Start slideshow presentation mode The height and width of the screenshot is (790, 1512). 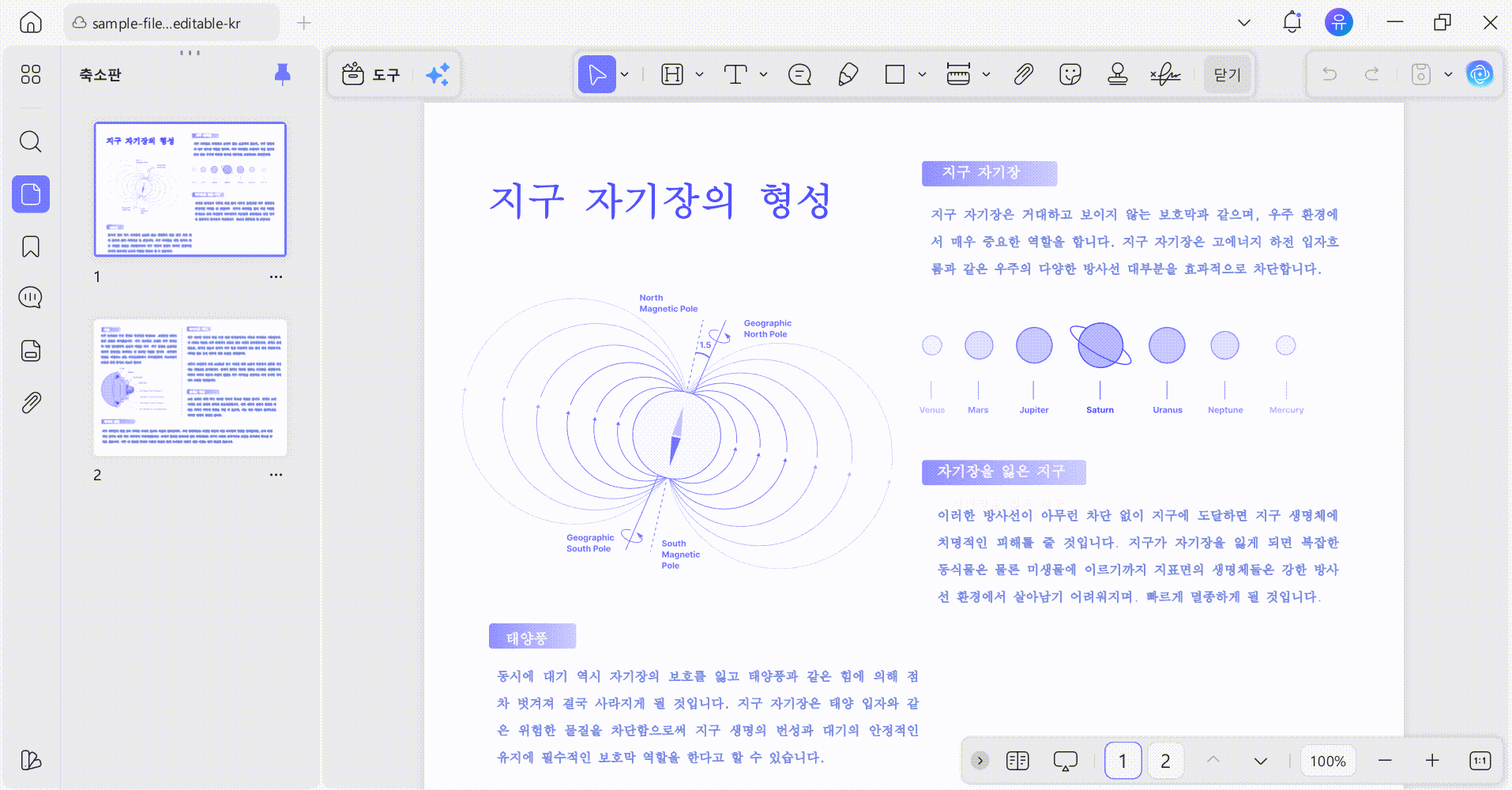(x=1065, y=761)
